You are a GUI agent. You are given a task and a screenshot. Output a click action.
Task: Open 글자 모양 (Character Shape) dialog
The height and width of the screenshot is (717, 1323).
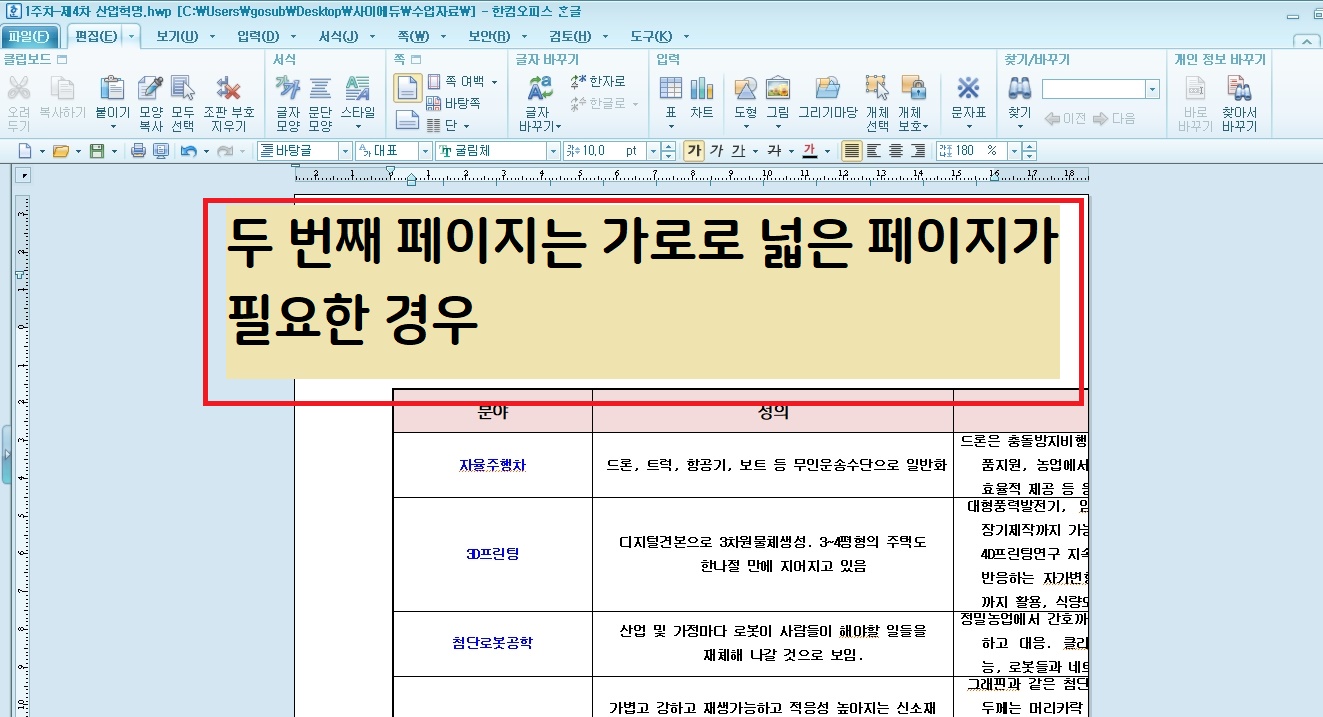coord(288,89)
